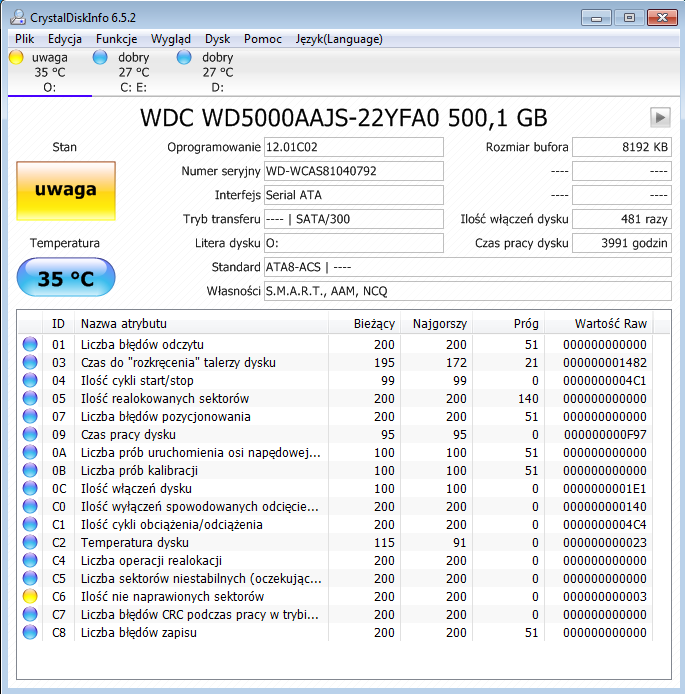Select Czas do "rozkręcenia" talerzy dysku text

(x=178, y=362)
